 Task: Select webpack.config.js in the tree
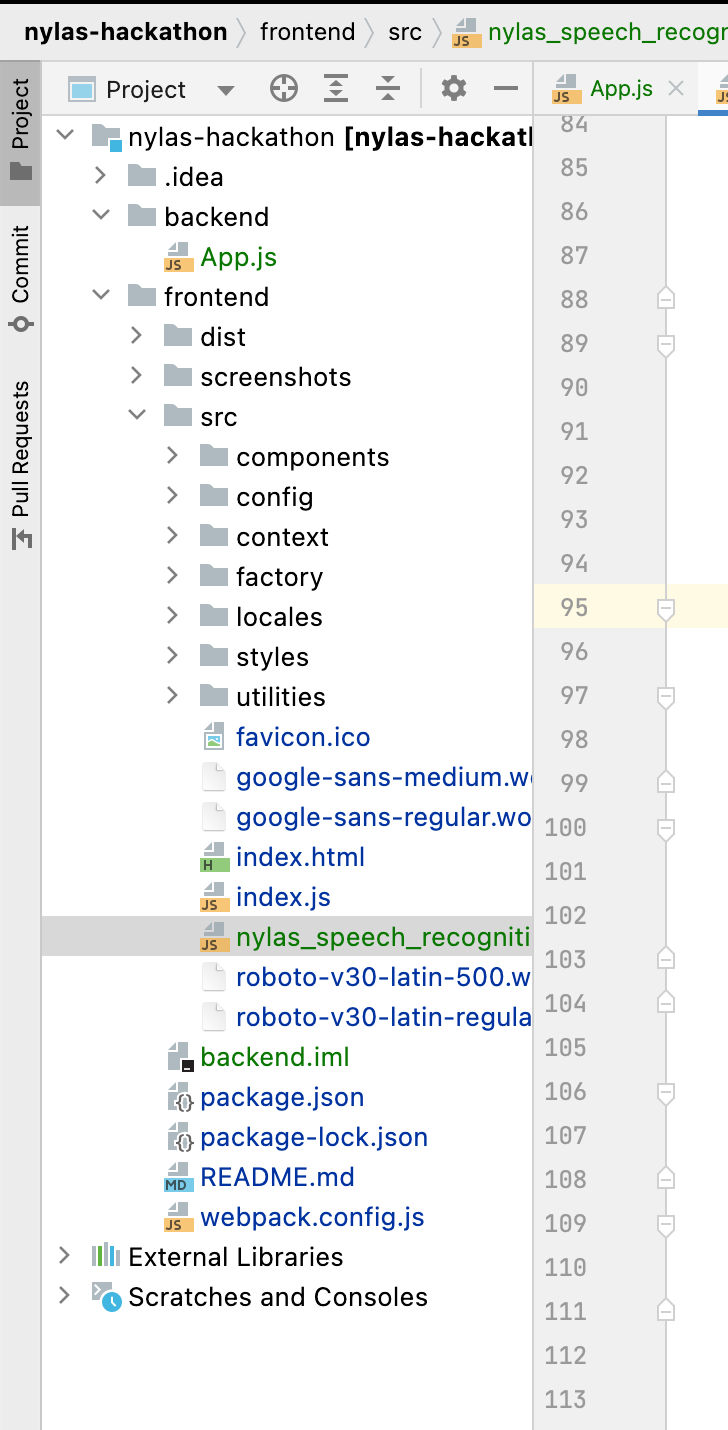pos(312,1217)
